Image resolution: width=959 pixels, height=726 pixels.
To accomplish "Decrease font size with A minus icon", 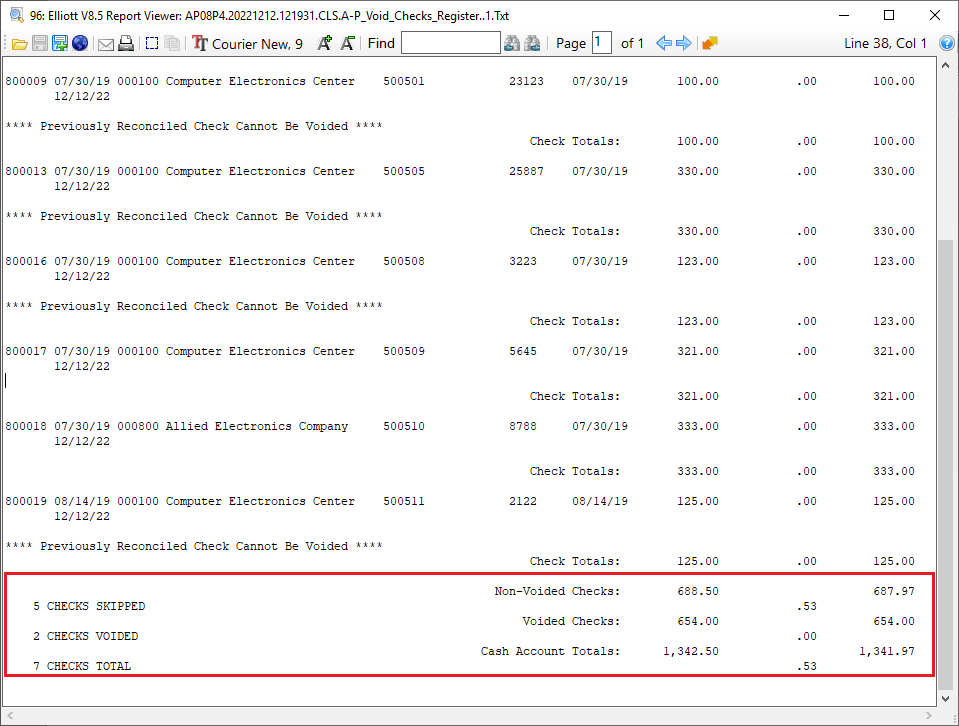I will point(347,43).
